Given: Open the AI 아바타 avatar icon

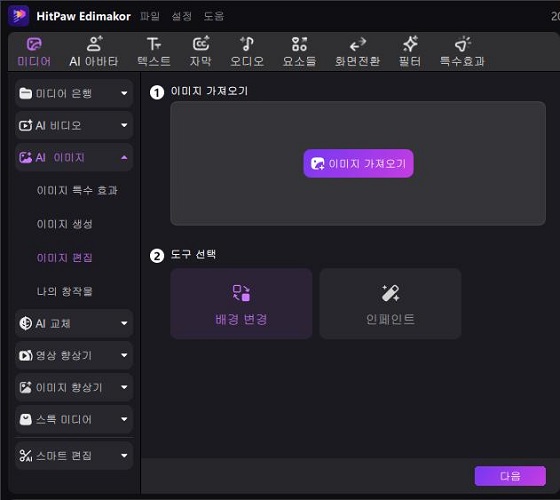Looking at the screenshot, I should point(94,44).
